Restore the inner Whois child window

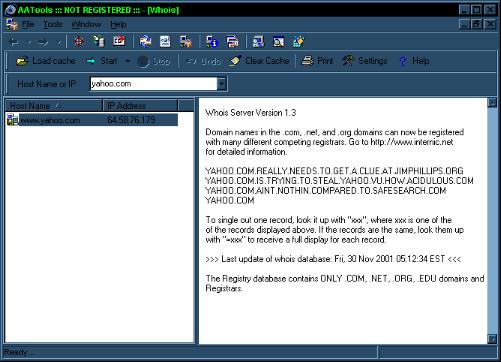click(x=477, y=24)
